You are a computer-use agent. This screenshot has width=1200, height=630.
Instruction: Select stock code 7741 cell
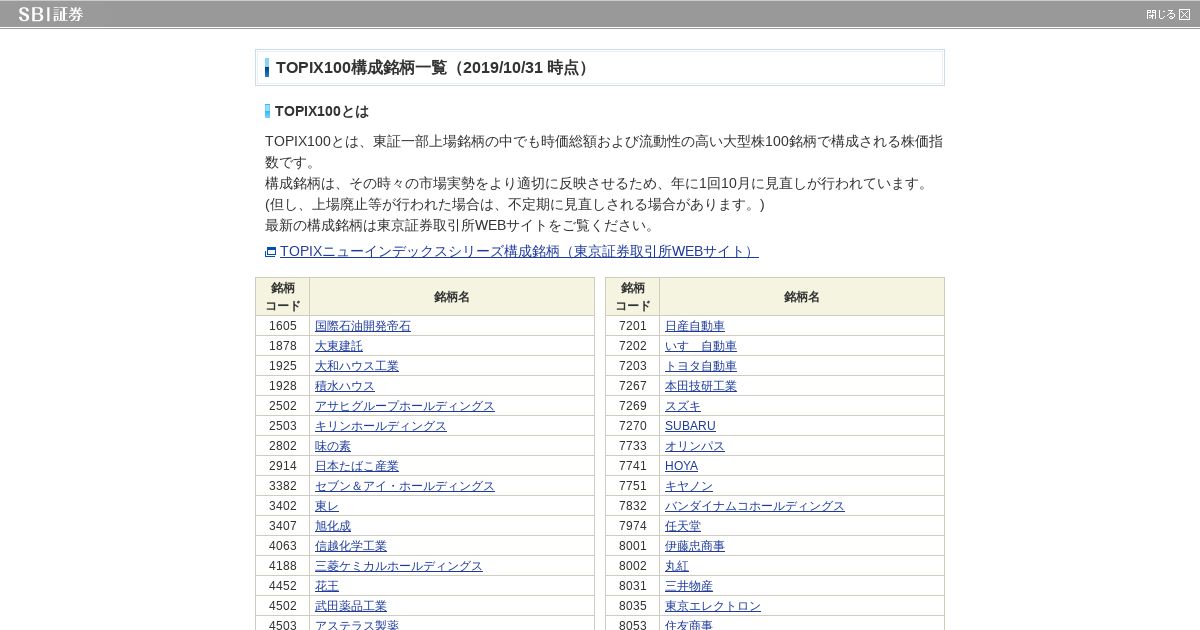633,466
